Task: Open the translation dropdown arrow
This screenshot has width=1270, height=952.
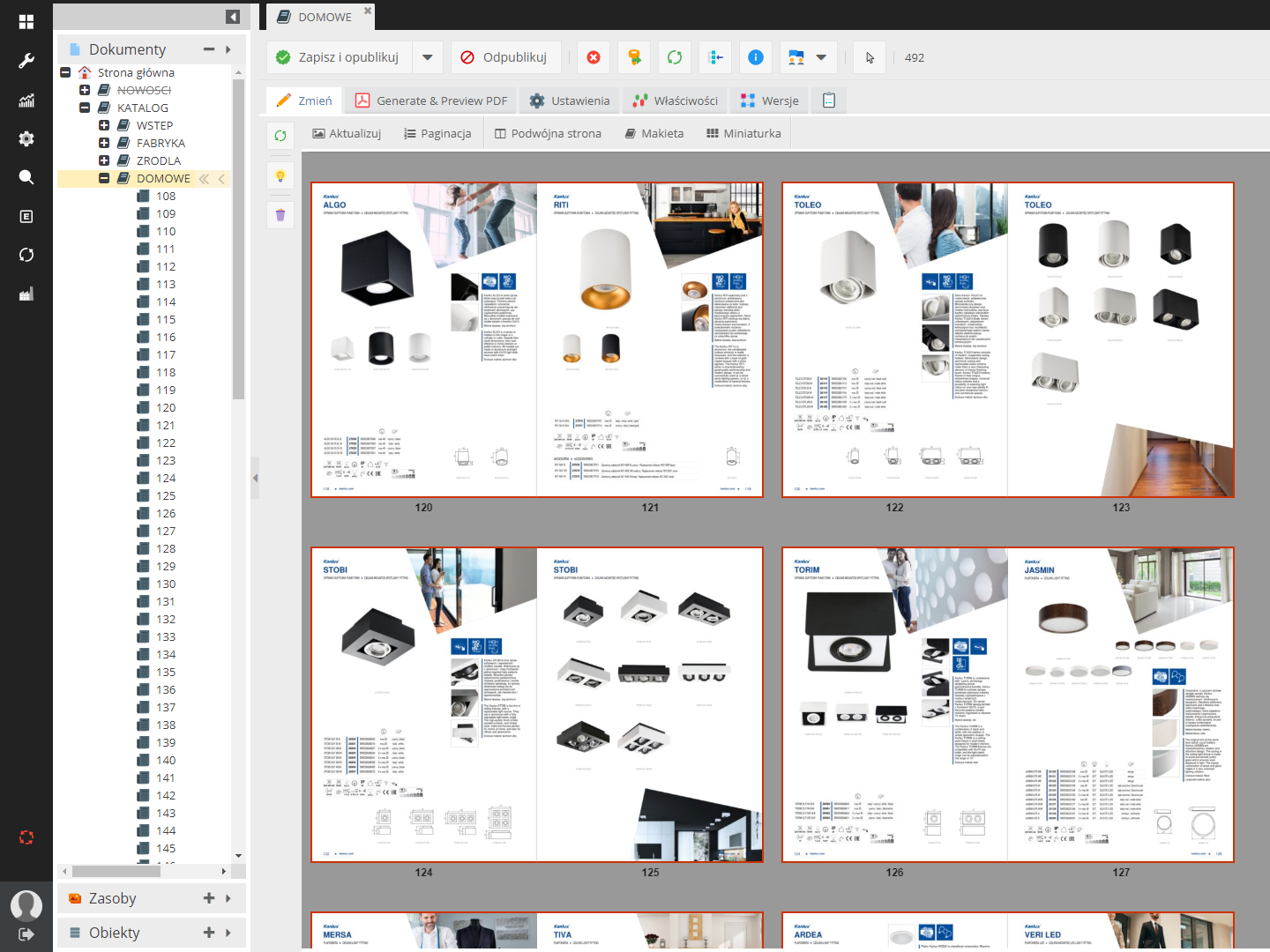Action: [821, 57]
